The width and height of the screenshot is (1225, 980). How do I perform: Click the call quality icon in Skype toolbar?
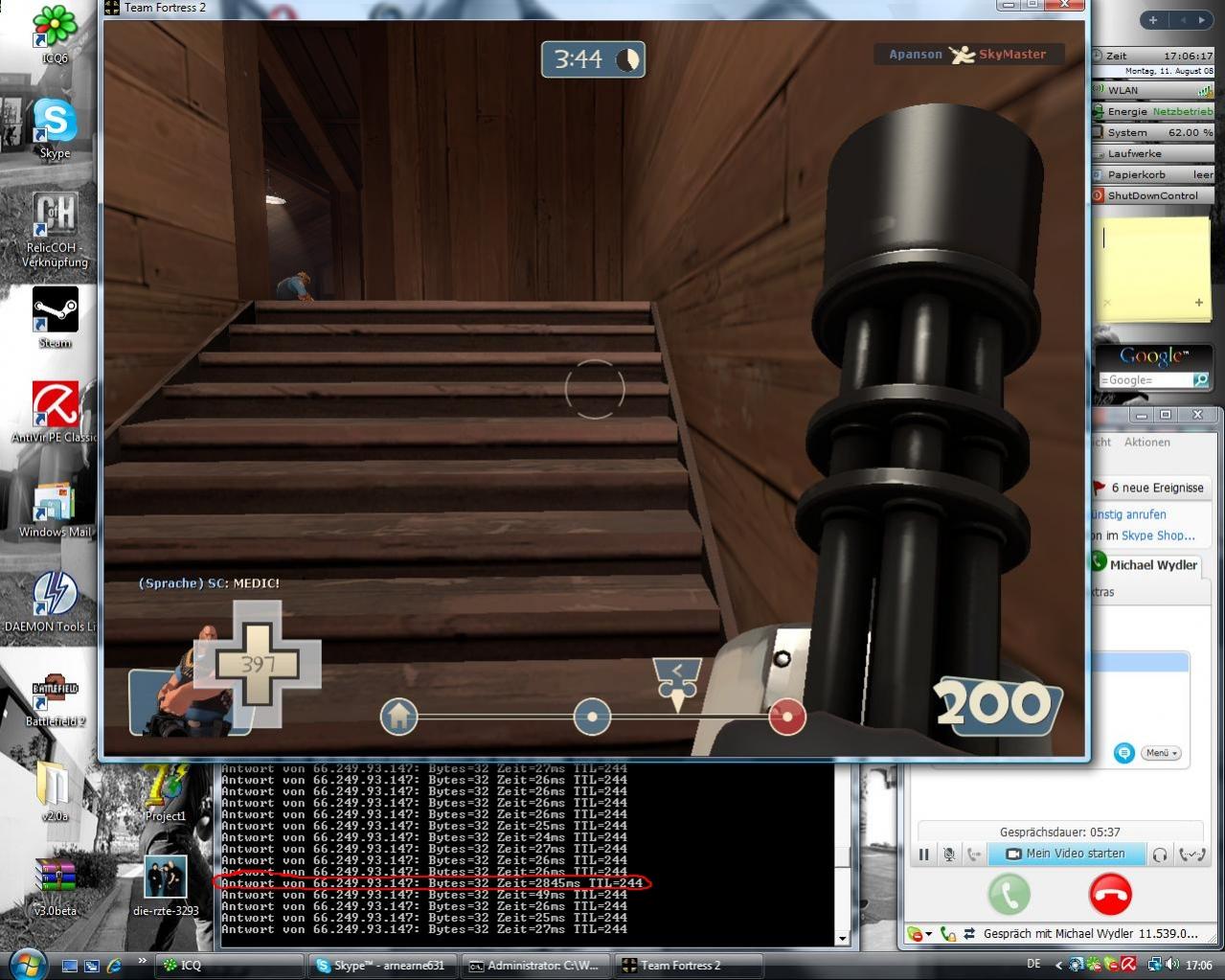(x=1191, y=854)
